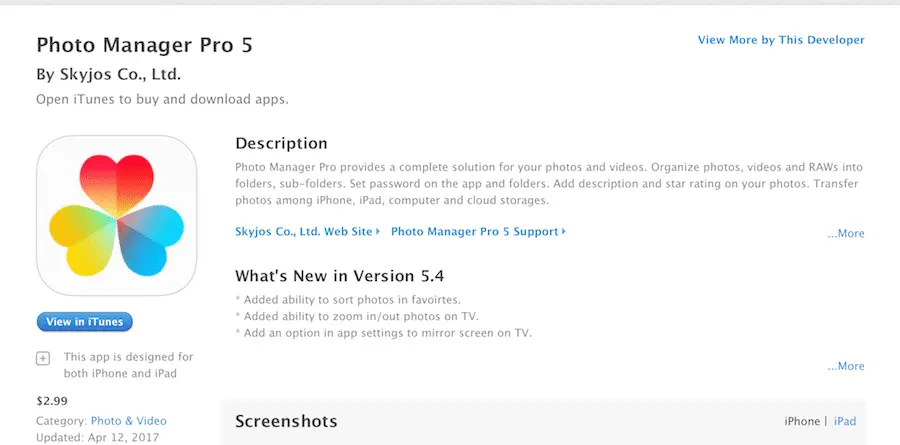Visit the Skyjos Co., Ltd. Web Site link
900x445 pixels.
[x=307, y=232]
